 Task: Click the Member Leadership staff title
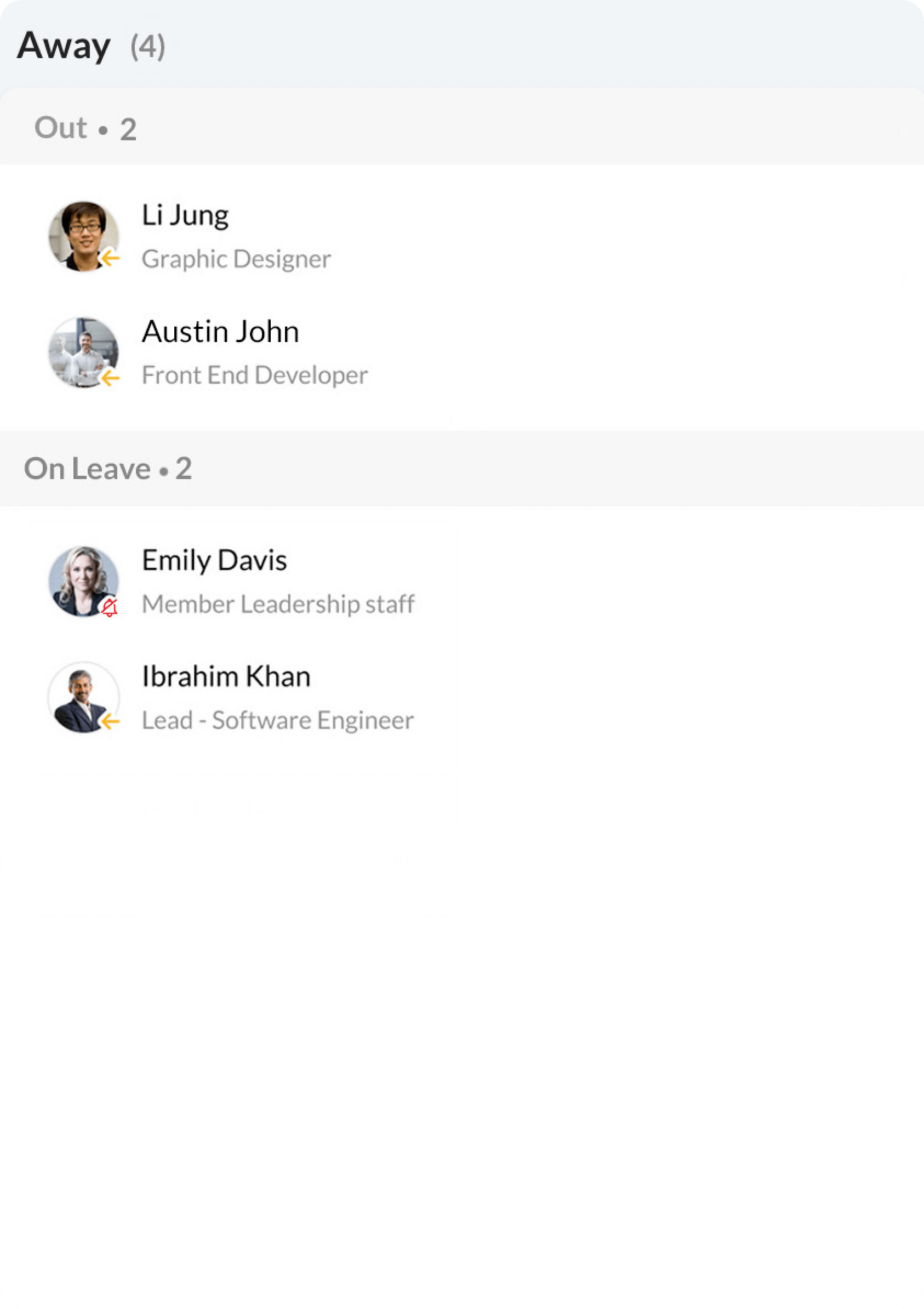pyautogui.click(x=278, y=604)
